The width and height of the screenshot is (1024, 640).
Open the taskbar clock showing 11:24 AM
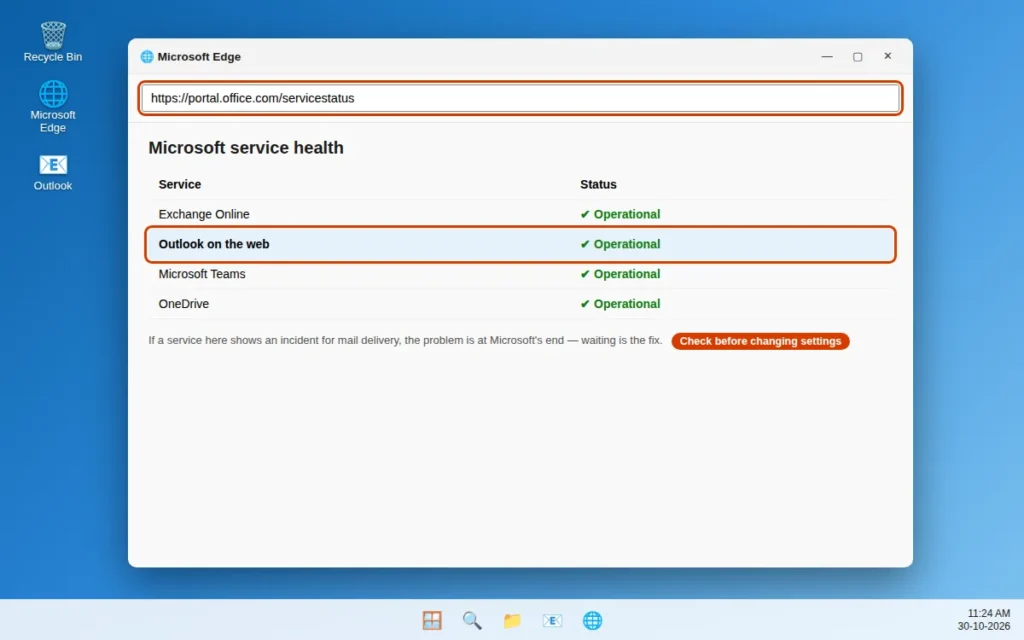coord(984,620)
